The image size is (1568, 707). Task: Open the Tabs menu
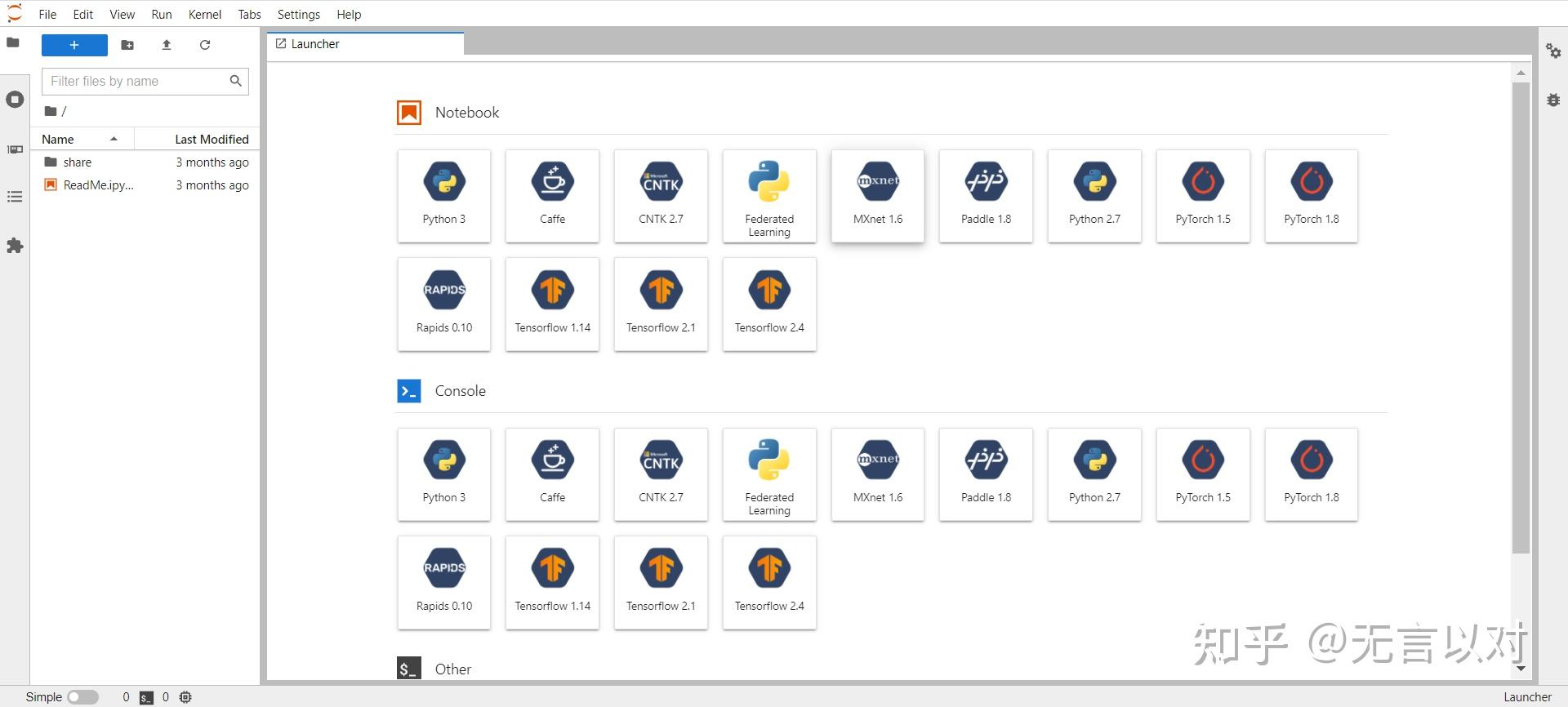click(249, 14)
